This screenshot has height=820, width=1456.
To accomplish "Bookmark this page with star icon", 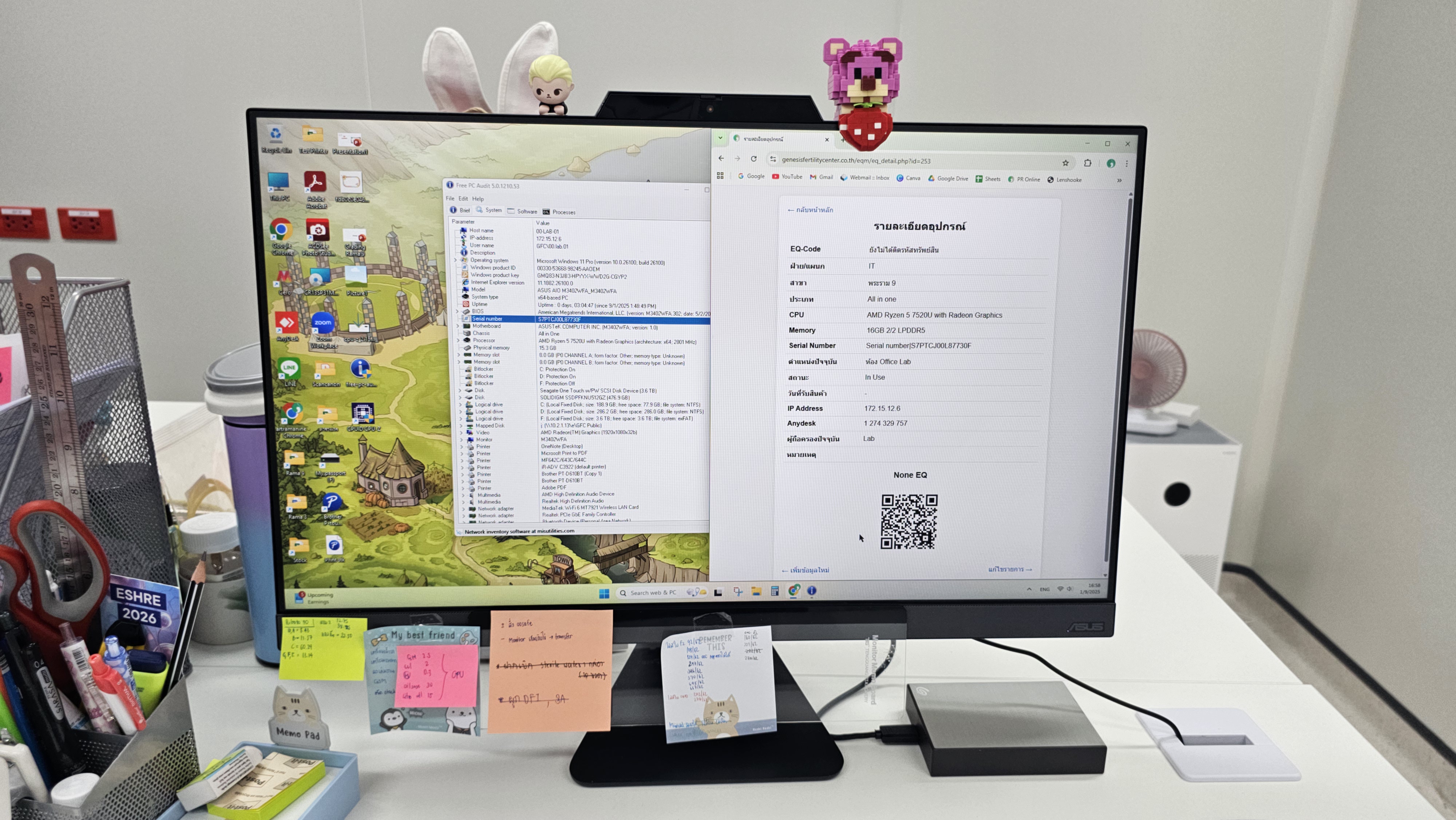I will pyautogui.click(x=1065, y=163).
